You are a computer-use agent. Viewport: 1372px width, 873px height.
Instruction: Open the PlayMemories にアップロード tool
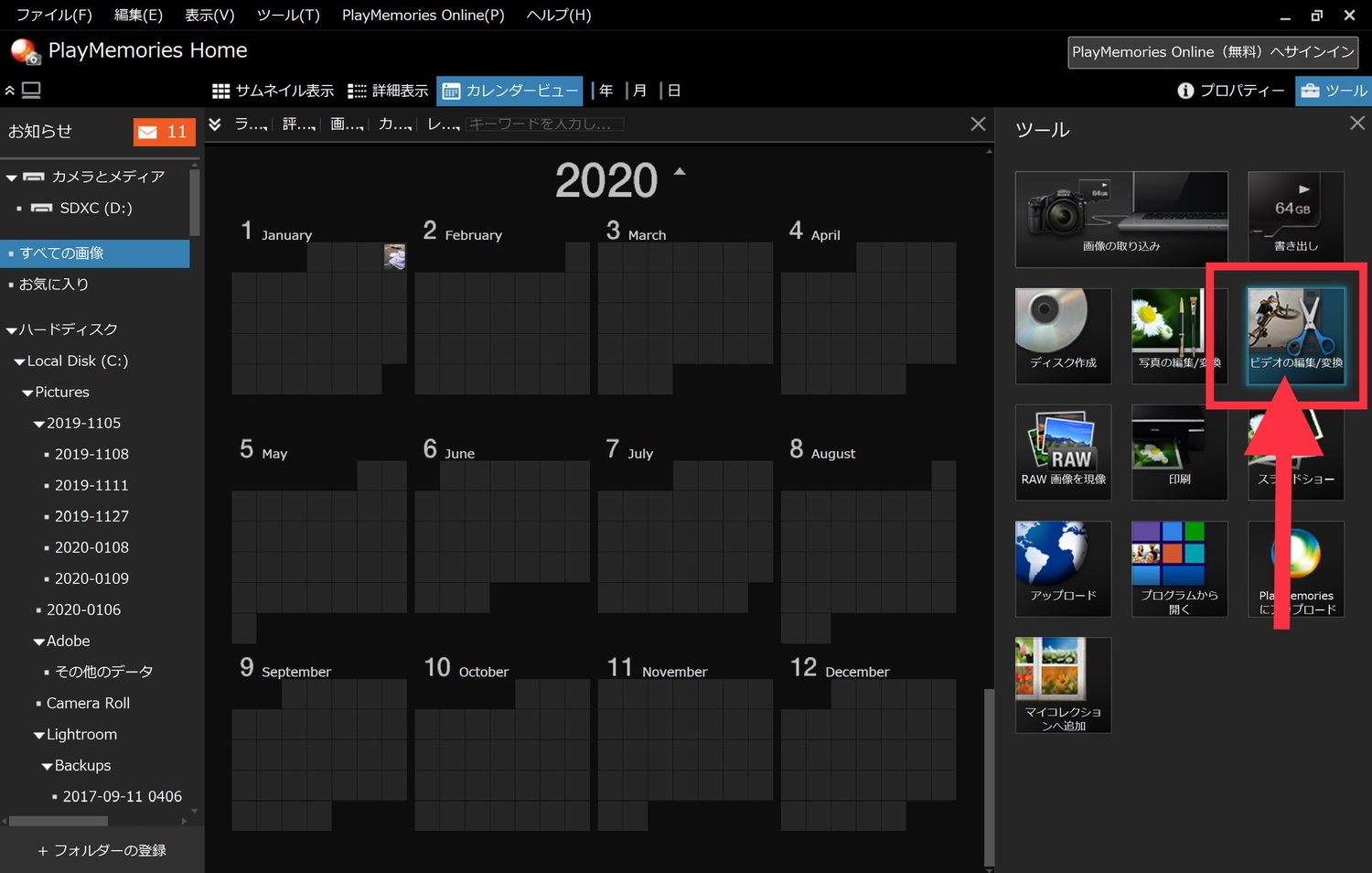1296,568
